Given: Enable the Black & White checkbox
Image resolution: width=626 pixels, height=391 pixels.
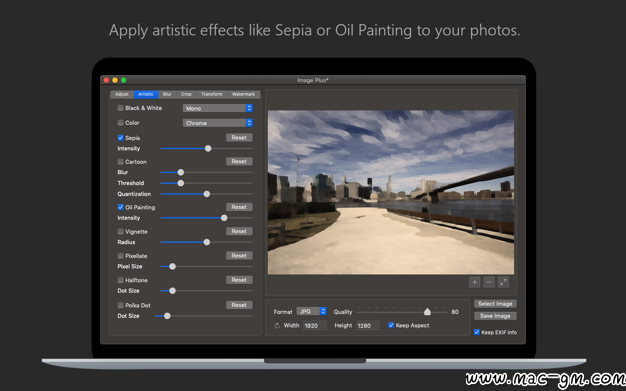Looking at the screenshot, I should (121, 108).
